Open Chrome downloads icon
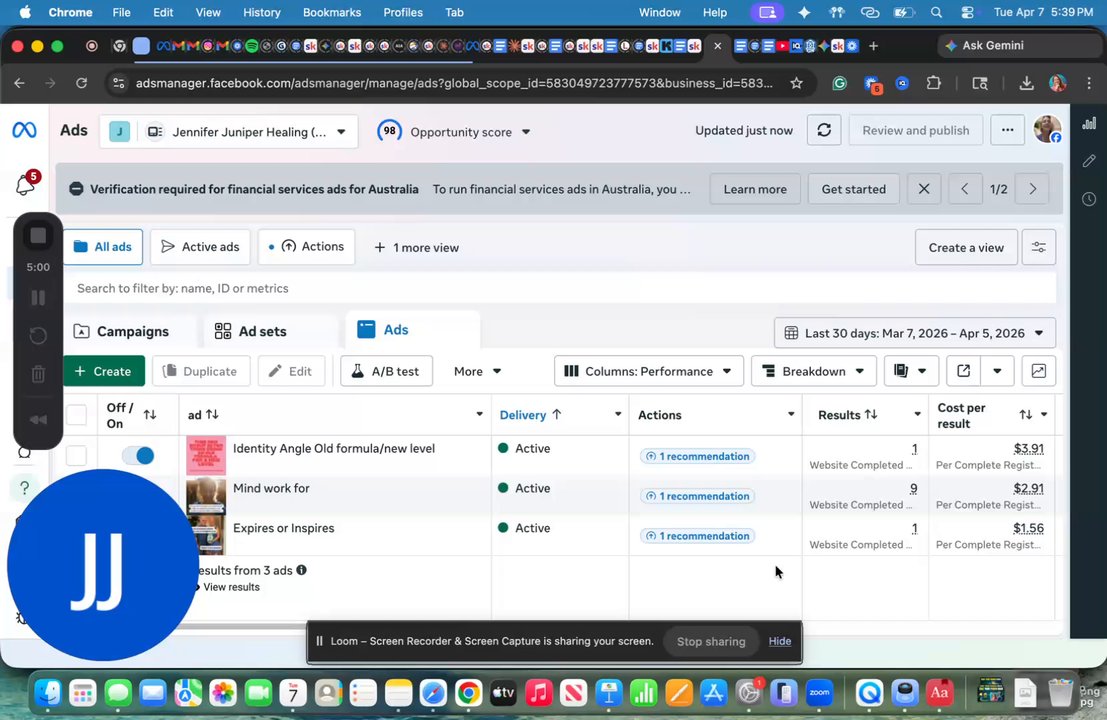 click(1026, 83)
